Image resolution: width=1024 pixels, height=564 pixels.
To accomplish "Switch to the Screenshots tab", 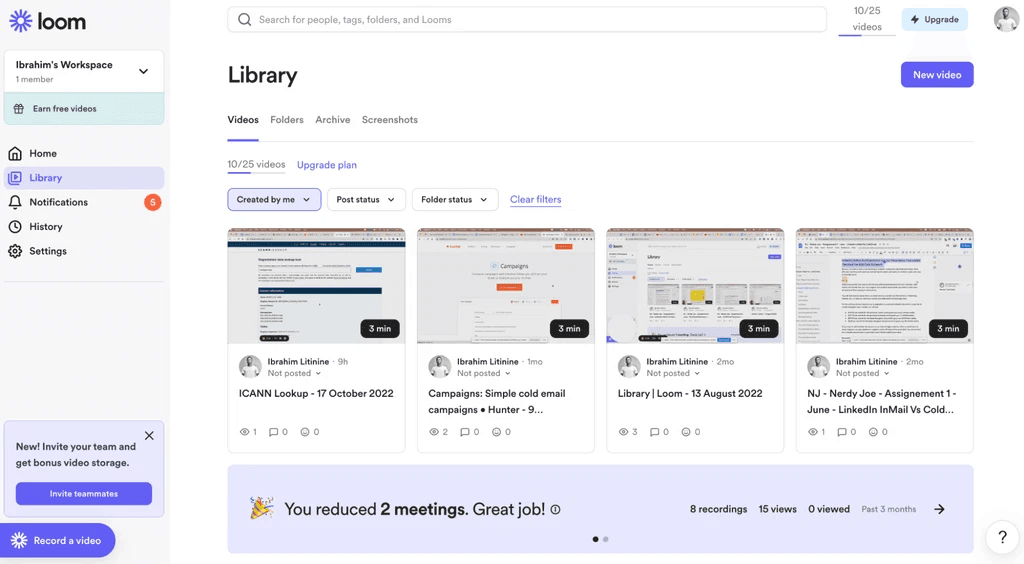I will point(390,120).
